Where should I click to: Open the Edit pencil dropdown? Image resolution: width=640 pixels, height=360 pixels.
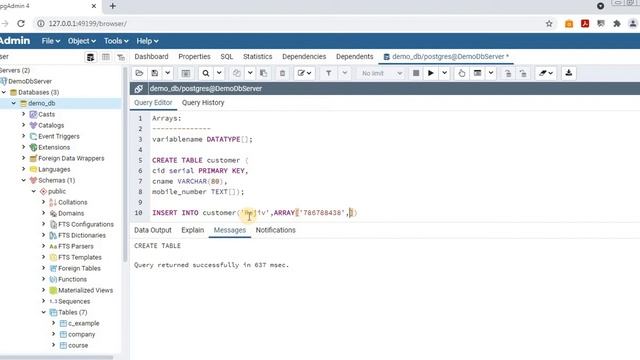click(304, 73)
